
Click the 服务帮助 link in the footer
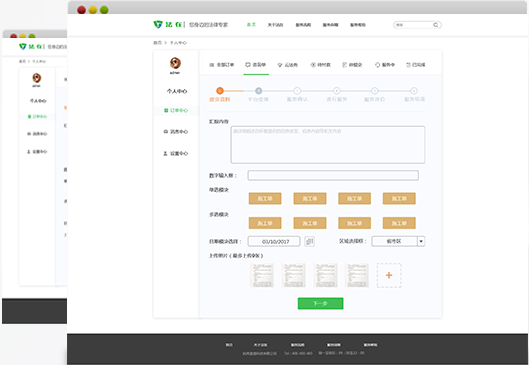click(x=370, y=345)
